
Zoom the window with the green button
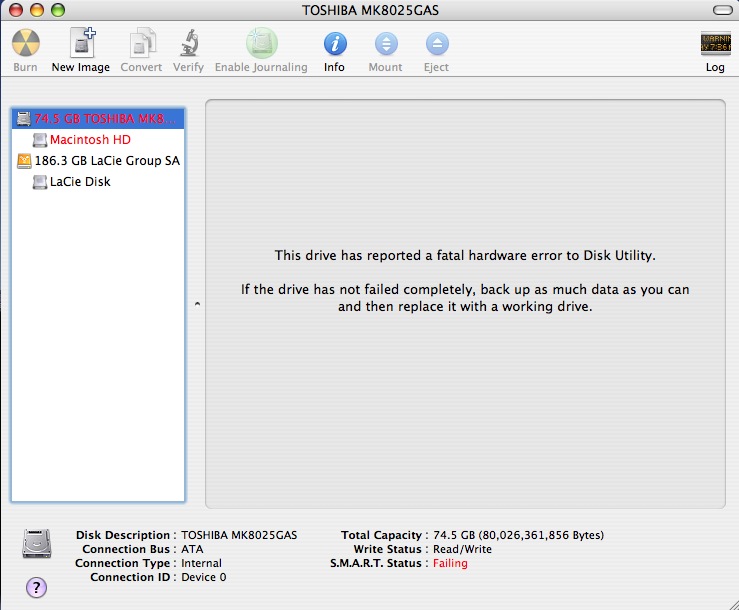58,10
